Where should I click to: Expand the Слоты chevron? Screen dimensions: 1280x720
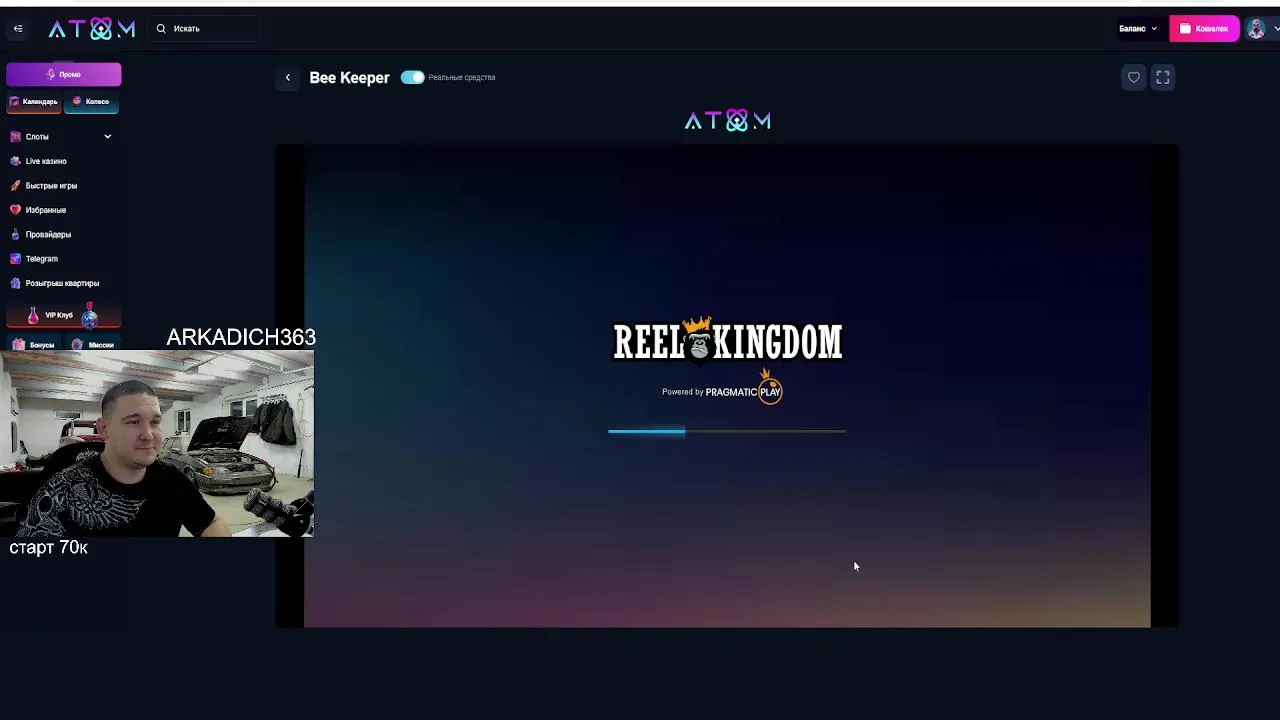pos(107,137)
